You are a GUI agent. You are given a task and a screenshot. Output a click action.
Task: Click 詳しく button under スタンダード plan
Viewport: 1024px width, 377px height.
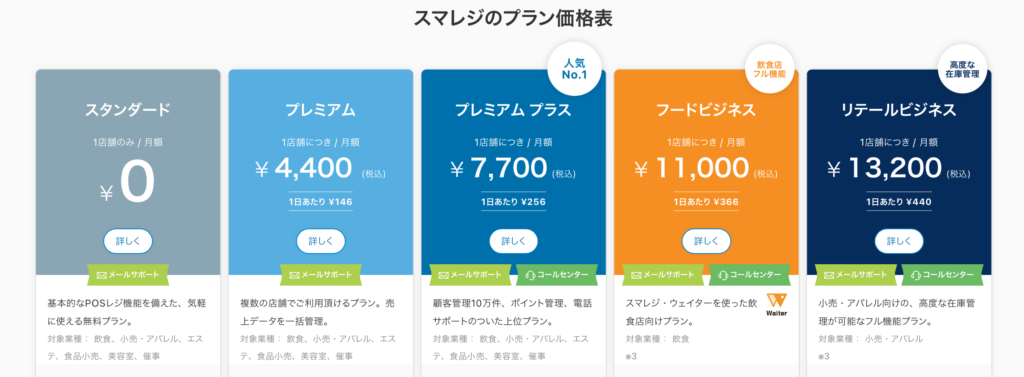[x=128, y=241]
